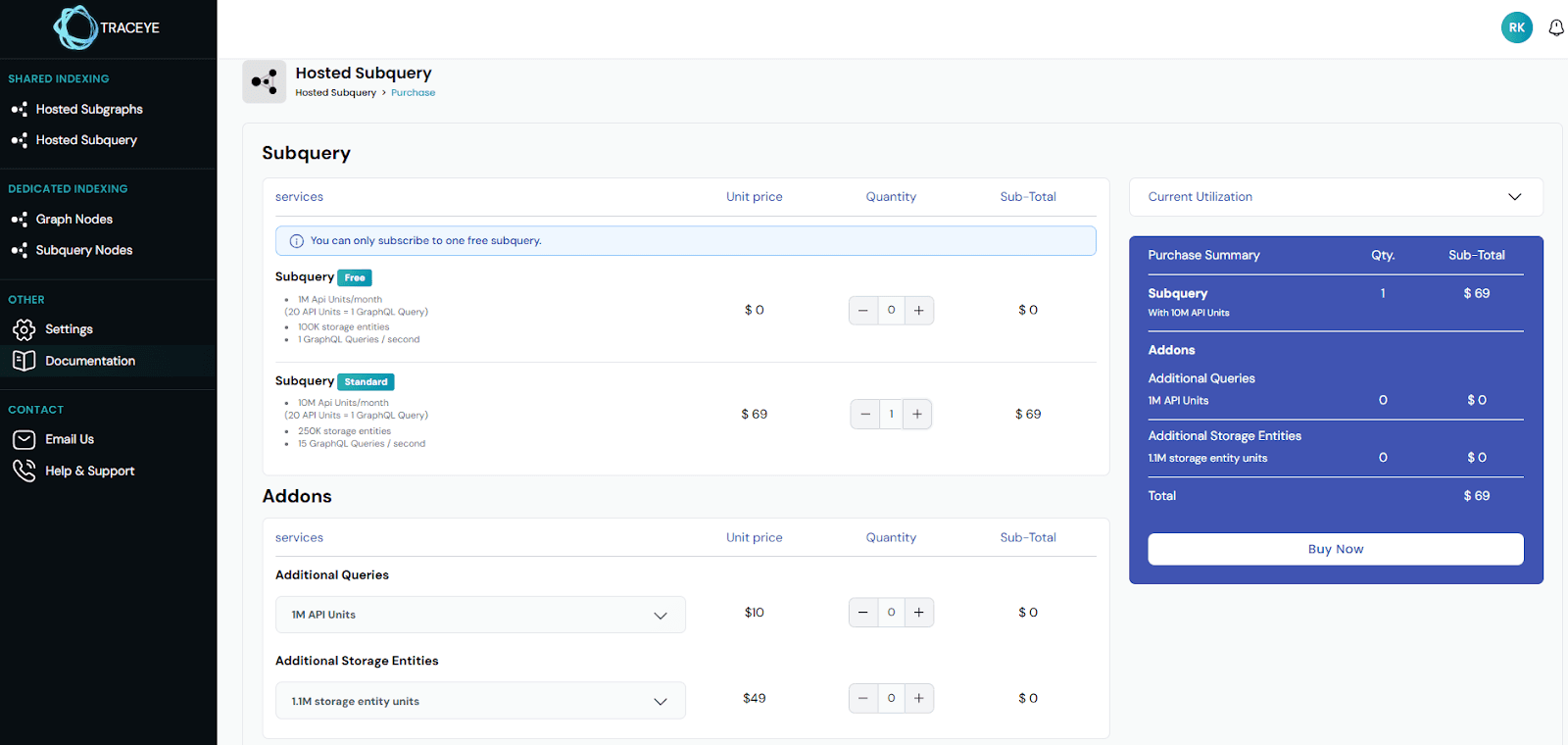Click the info icon in free subquery notice
Image resolution: width=1568 pixels, height=745 pixels.
coord(297,241)
